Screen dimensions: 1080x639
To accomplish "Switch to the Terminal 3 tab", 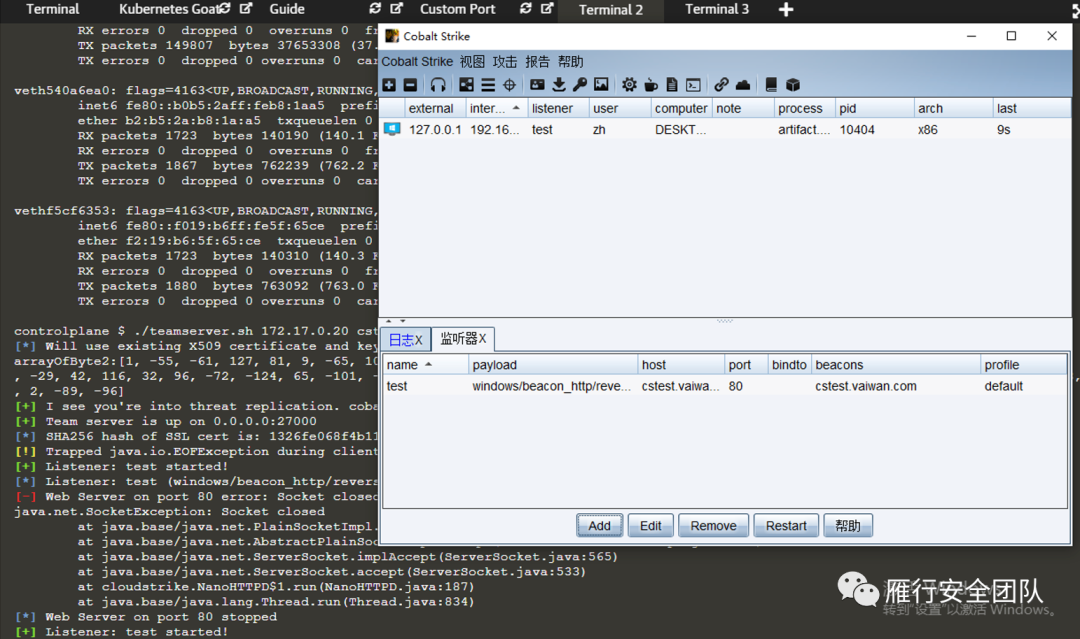I will (717, 9).
